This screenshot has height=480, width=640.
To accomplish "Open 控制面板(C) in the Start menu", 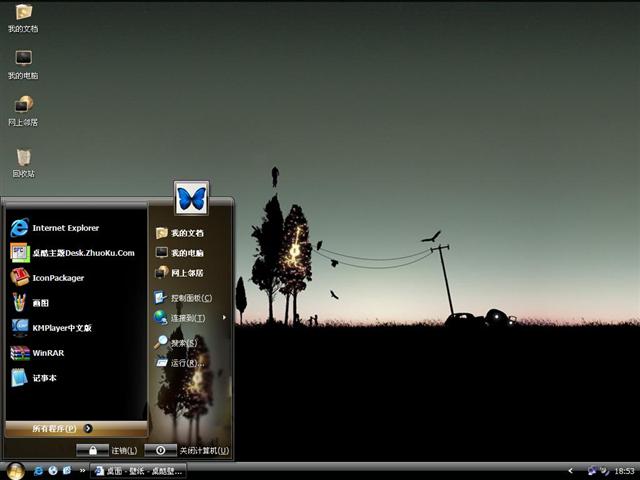I will click(x=189, y=298).
